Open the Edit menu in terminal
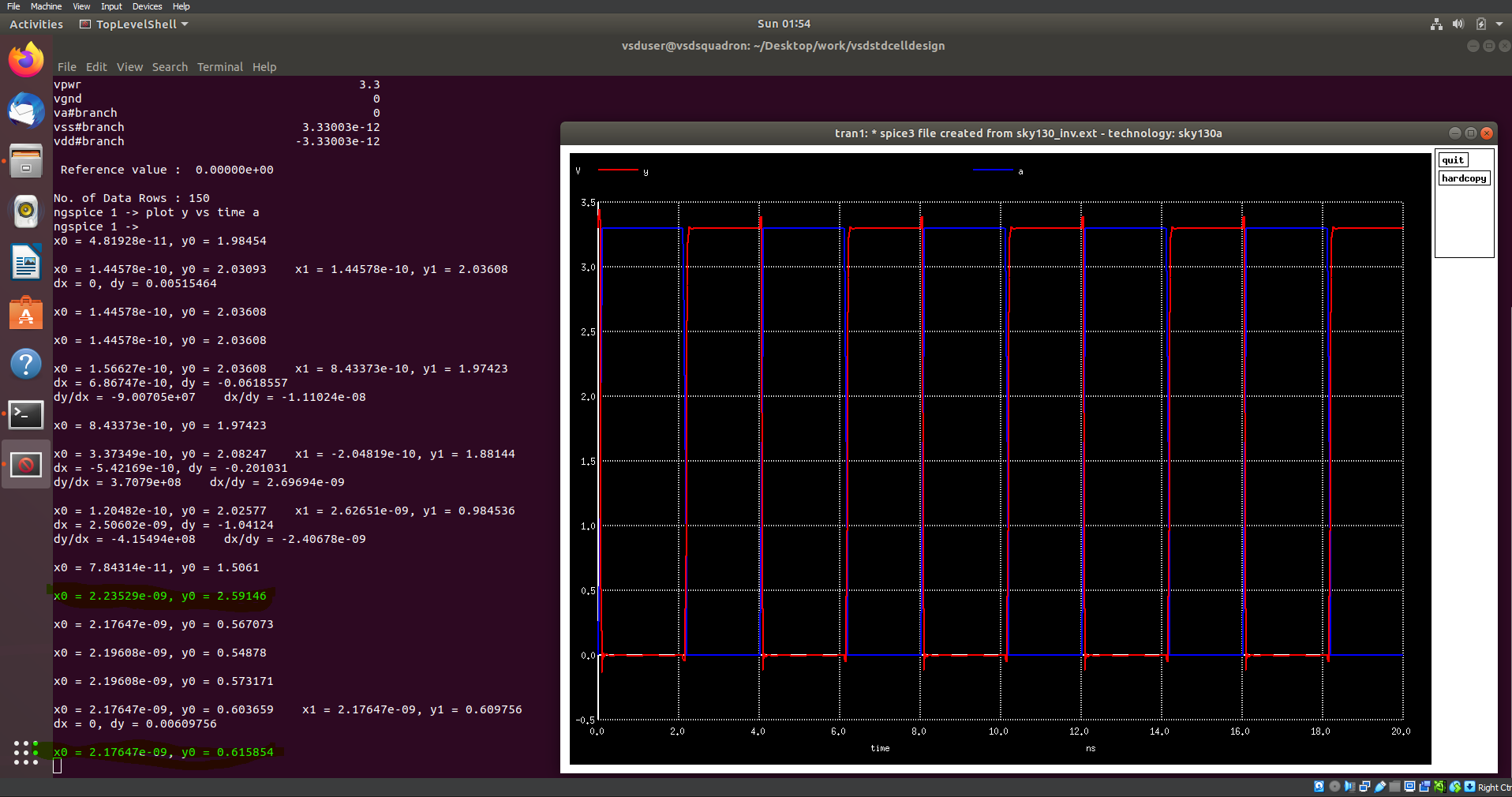Screen dimensions: 1512x797 pos(96,67)
